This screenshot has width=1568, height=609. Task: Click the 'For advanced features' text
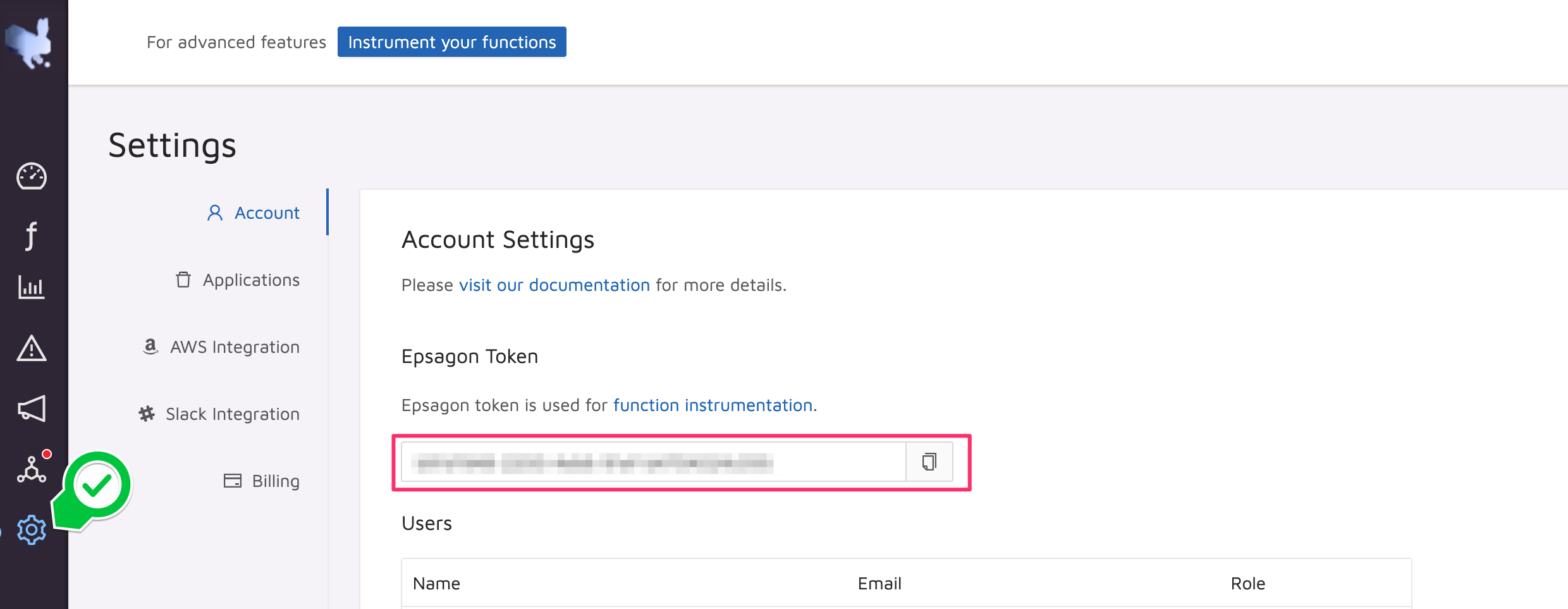(x=236, y=42)
